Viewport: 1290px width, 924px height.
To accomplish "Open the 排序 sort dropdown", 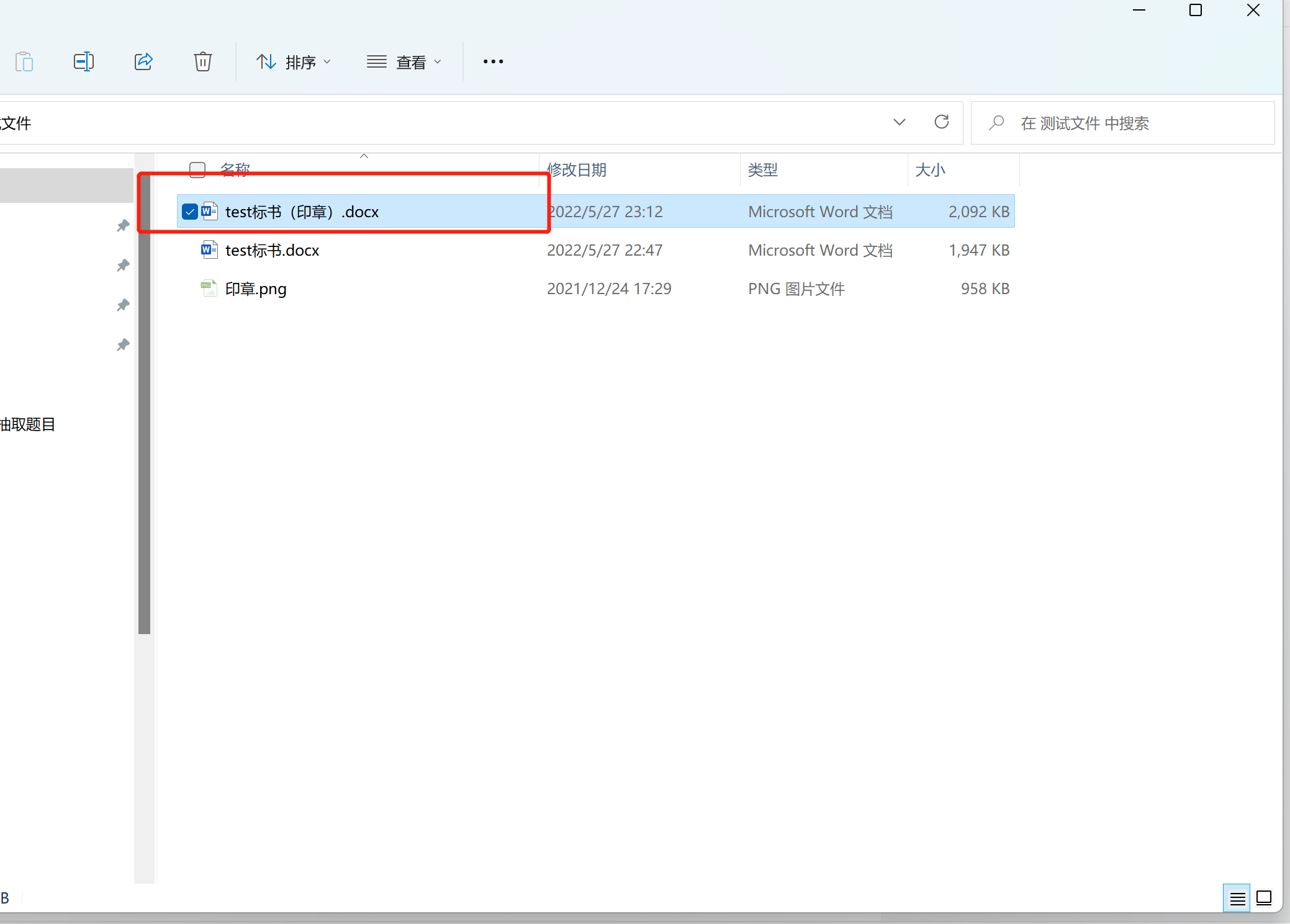I will tap(294, 61).
